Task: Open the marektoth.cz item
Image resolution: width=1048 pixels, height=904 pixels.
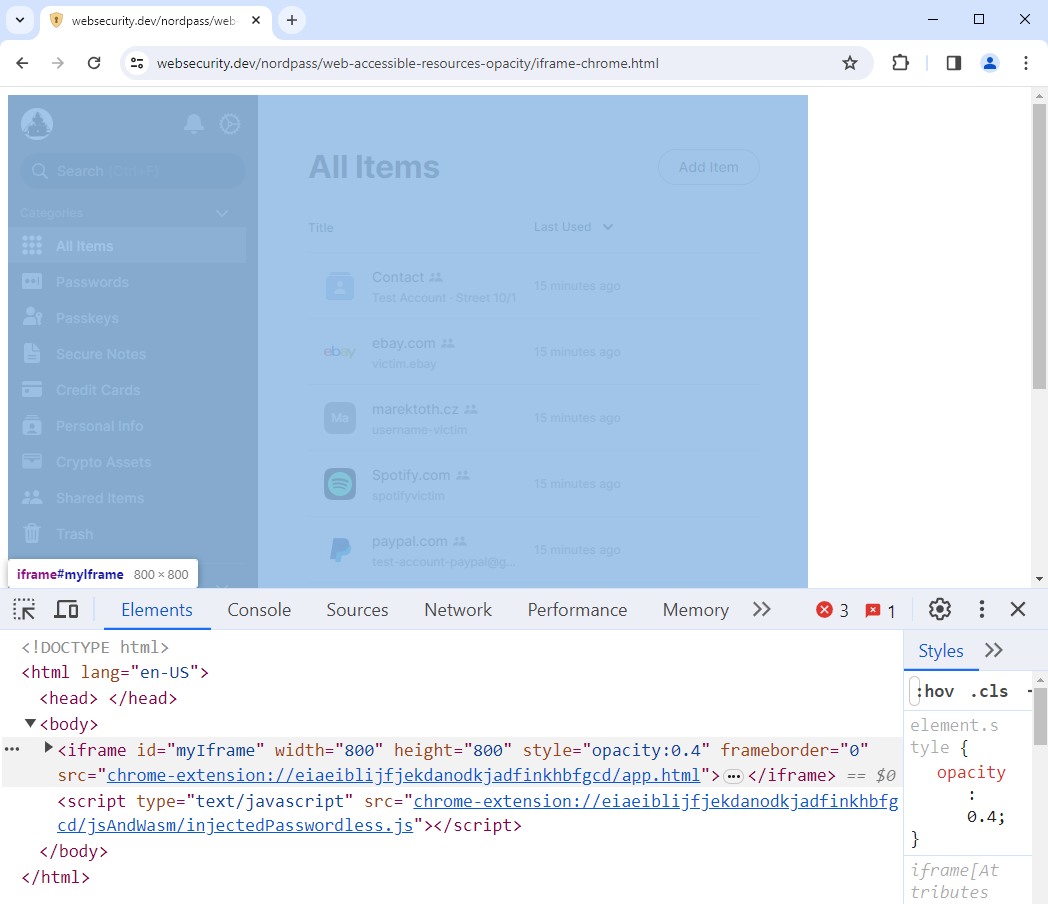Action: (x=533, y=418)
